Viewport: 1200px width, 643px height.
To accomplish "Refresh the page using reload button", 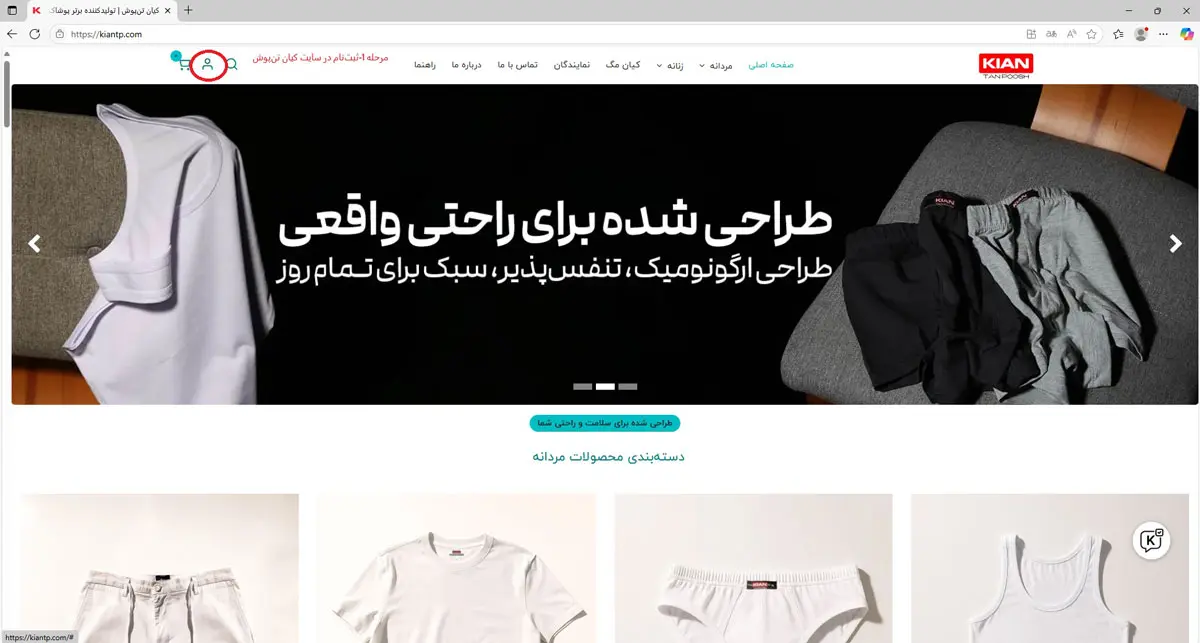I will (x=34, y=34).
